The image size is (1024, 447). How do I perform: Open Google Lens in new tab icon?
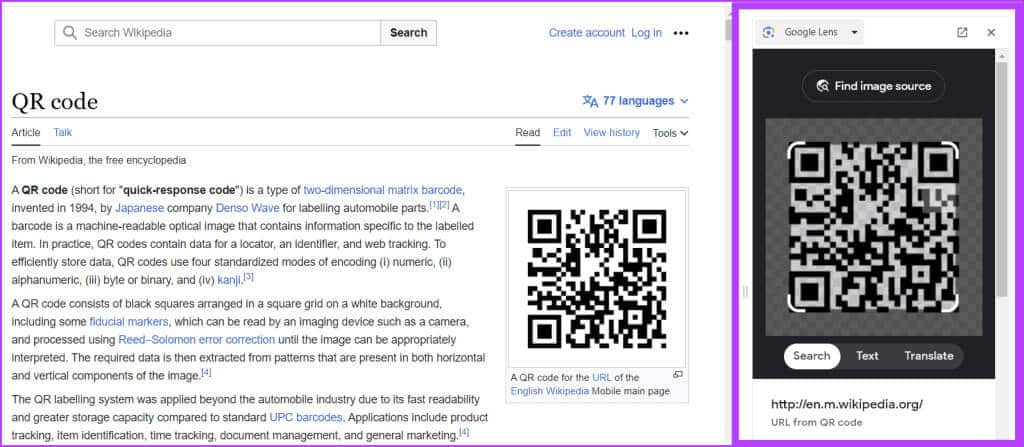962,33
